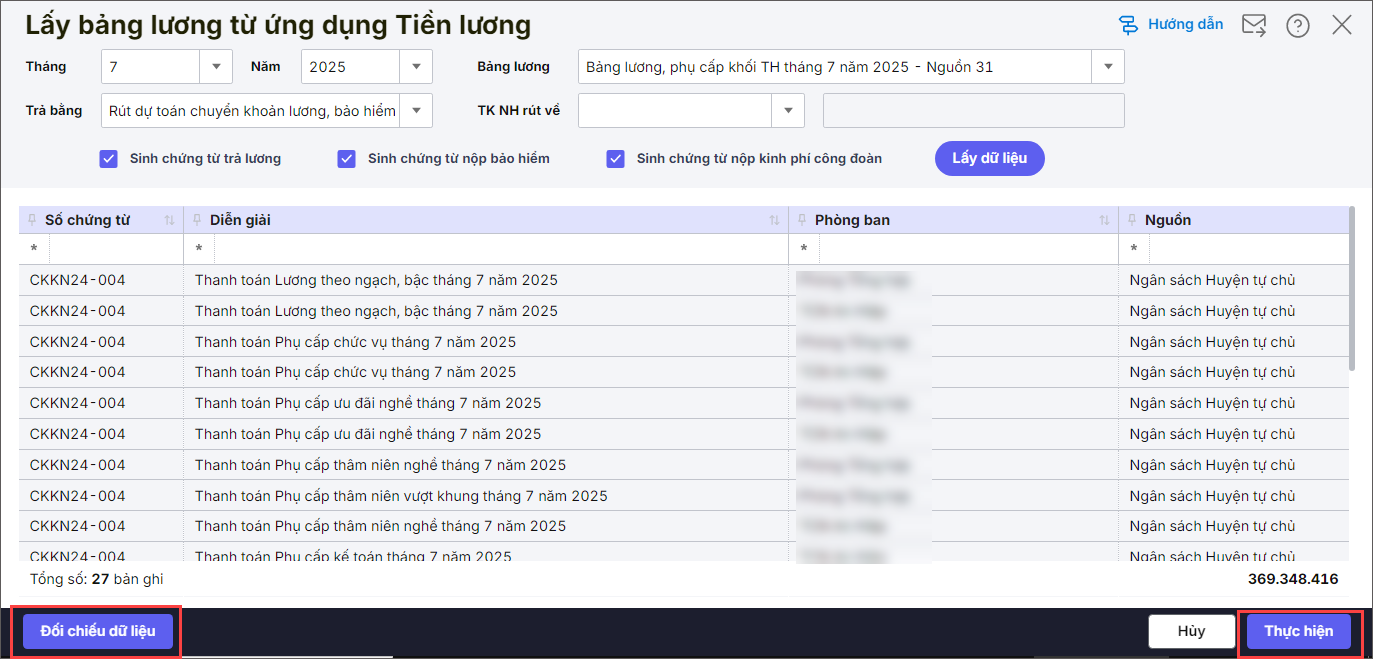
Task: Open filter operator for Số chứng từ
Action: (x=34, y=249)
